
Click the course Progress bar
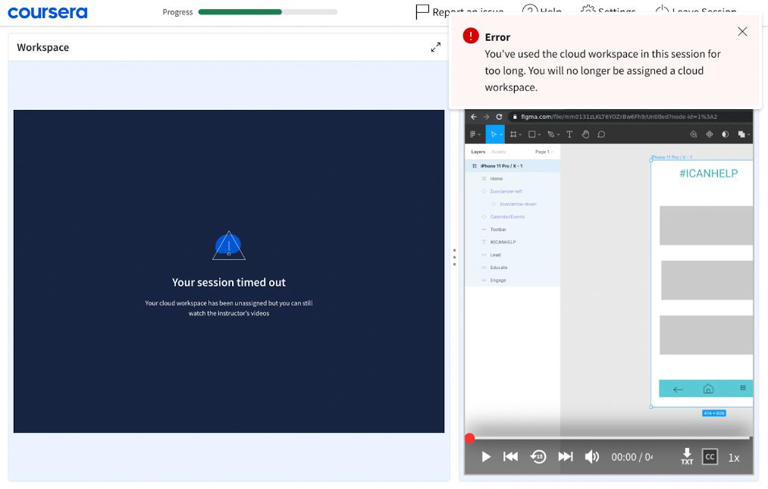(267, 12)
